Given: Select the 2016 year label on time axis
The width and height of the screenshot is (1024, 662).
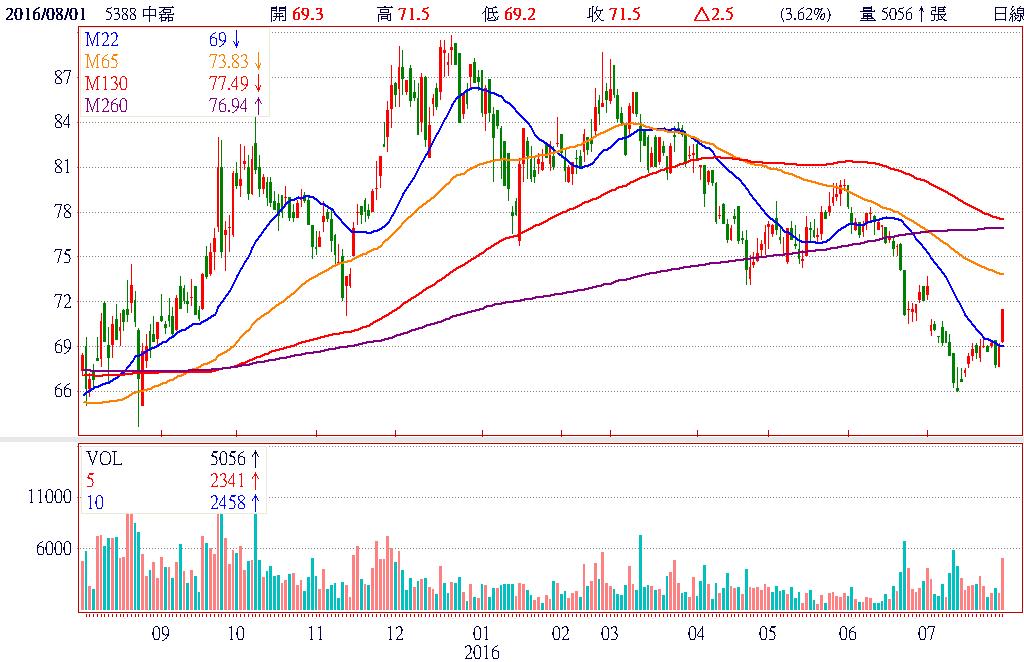Looking at the screenshot, I should pos(483,651).
